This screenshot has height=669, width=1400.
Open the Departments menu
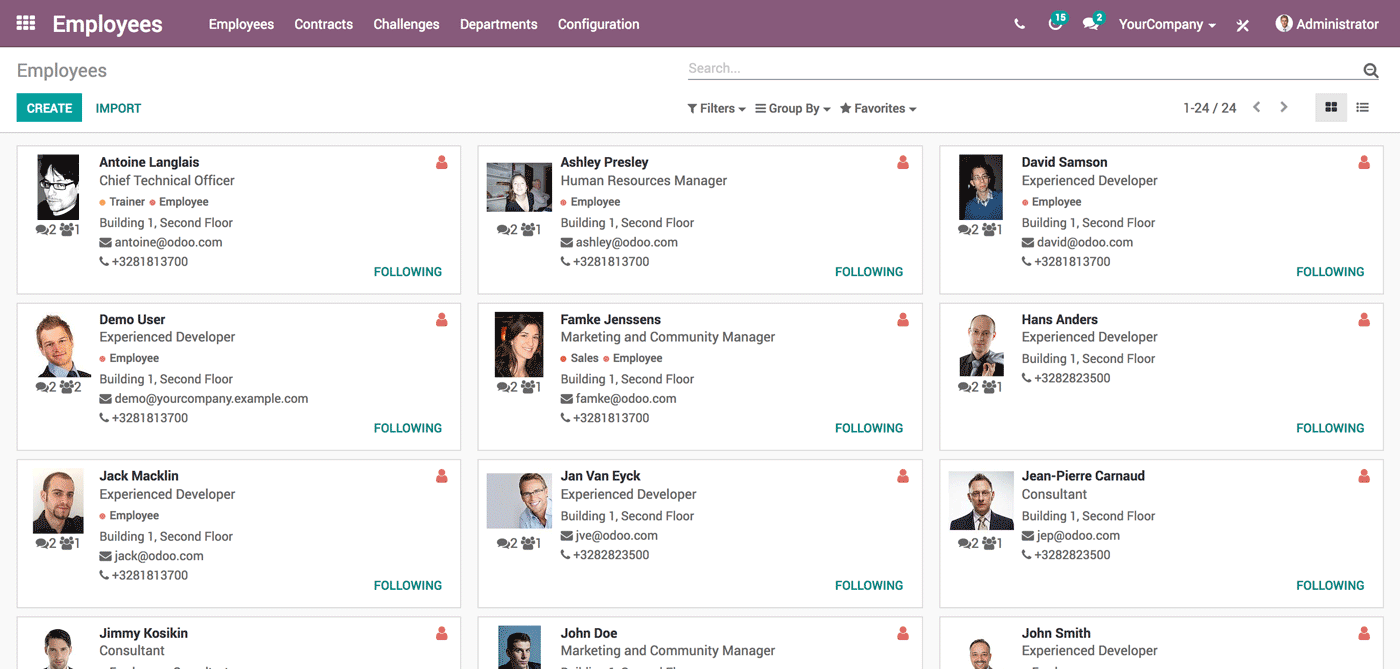tap(498, 24)
